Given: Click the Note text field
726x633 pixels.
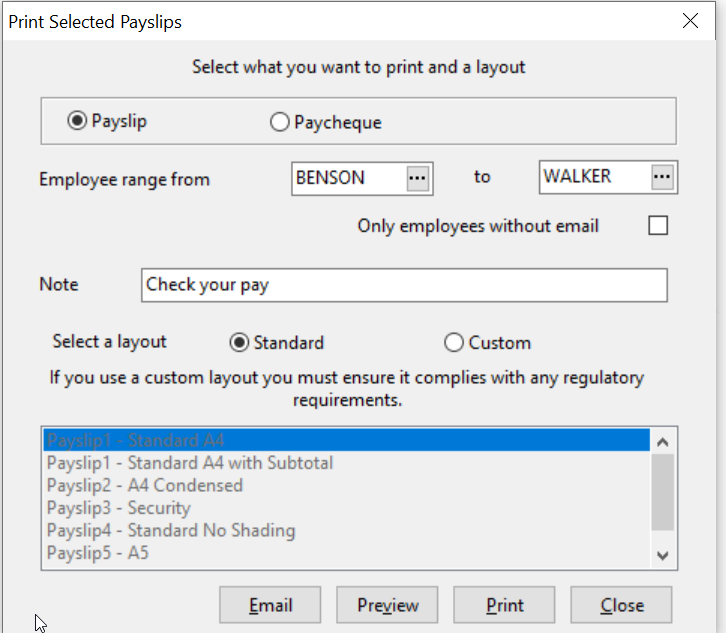Looking at the screenshot, I should tap(404, 285).
